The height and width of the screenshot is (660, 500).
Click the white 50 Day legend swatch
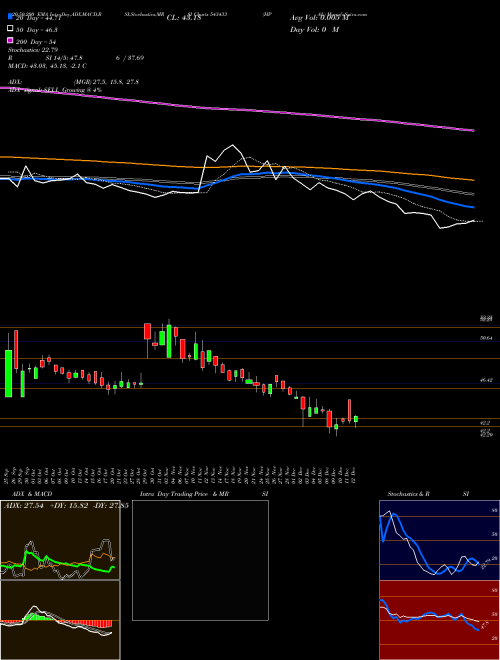(x=10, y=29)
